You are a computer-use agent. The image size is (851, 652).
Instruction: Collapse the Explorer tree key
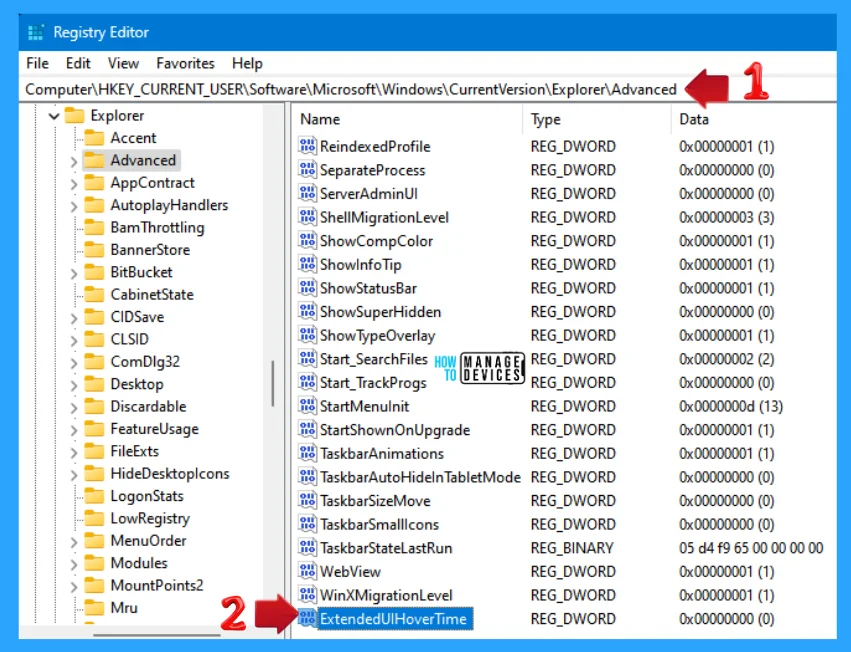pyautogui.click(x=54, y=116)
